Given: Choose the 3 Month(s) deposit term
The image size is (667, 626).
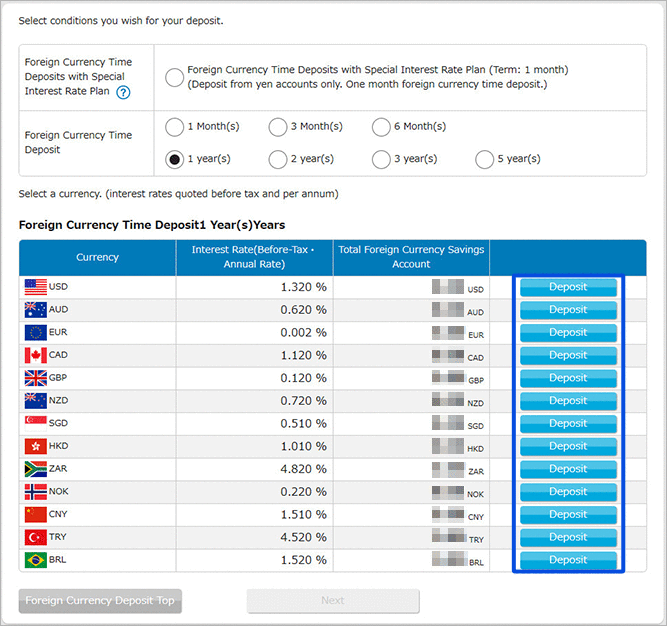Looking at the screenshot, I should [278, 127].
